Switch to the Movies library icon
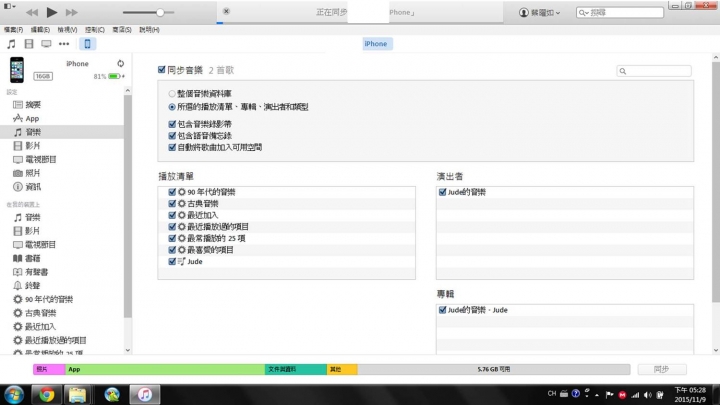Image resolution: width=720 pixels, height=405 pixels. tap(29, 44)
